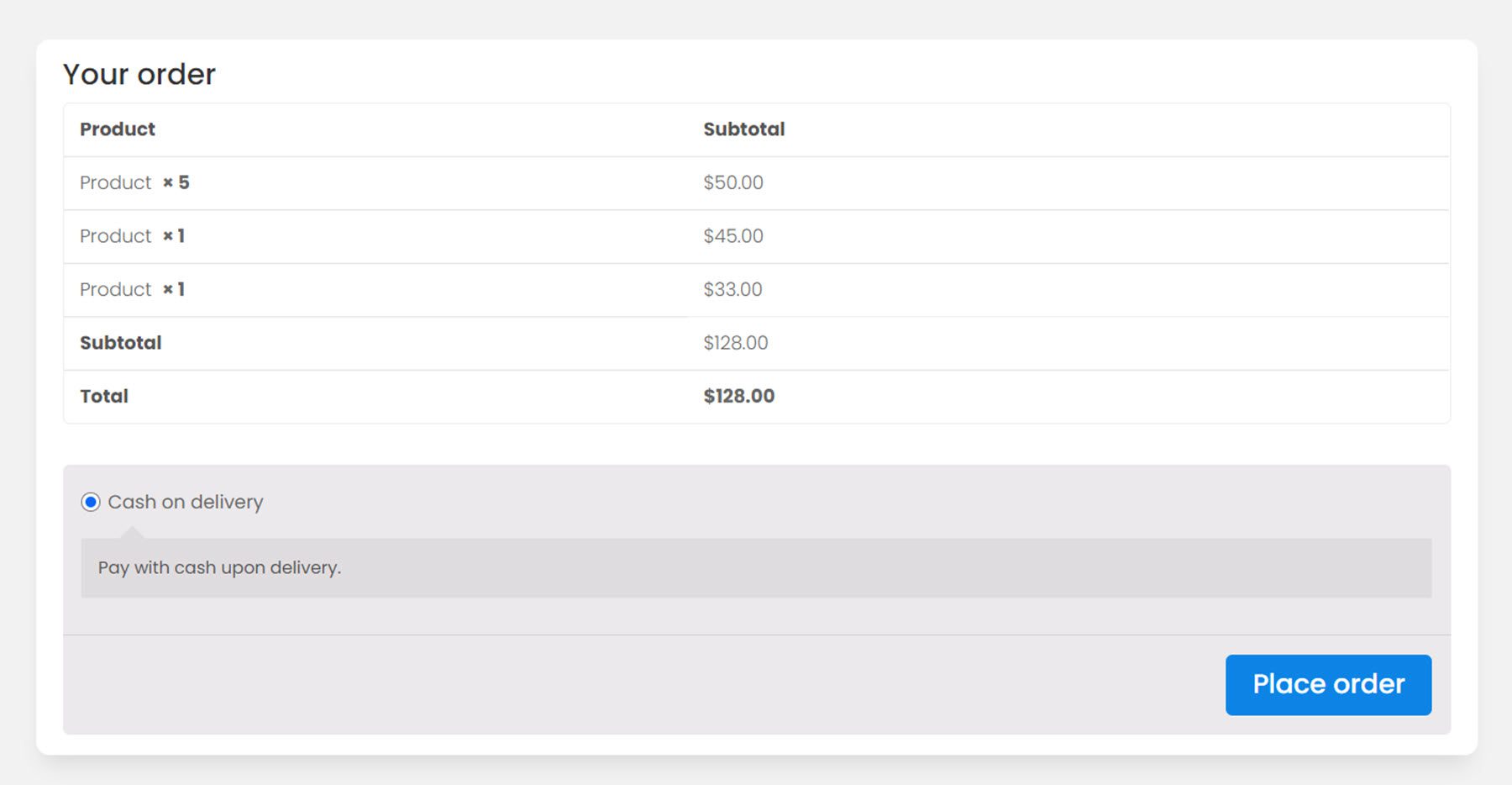The height and width of the screenshot is (785, 1512).
Task: Select the Product × 5 line item
Action: pyautogui.click(x=134, y=182)
